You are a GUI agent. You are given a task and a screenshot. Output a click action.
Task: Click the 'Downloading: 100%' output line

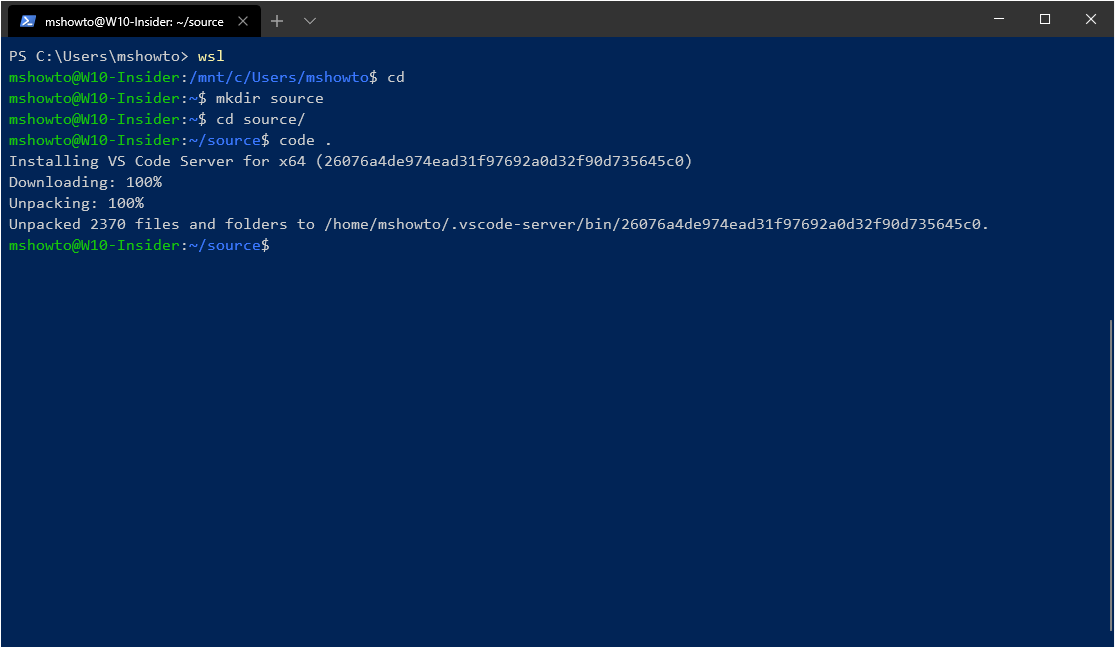85,182
